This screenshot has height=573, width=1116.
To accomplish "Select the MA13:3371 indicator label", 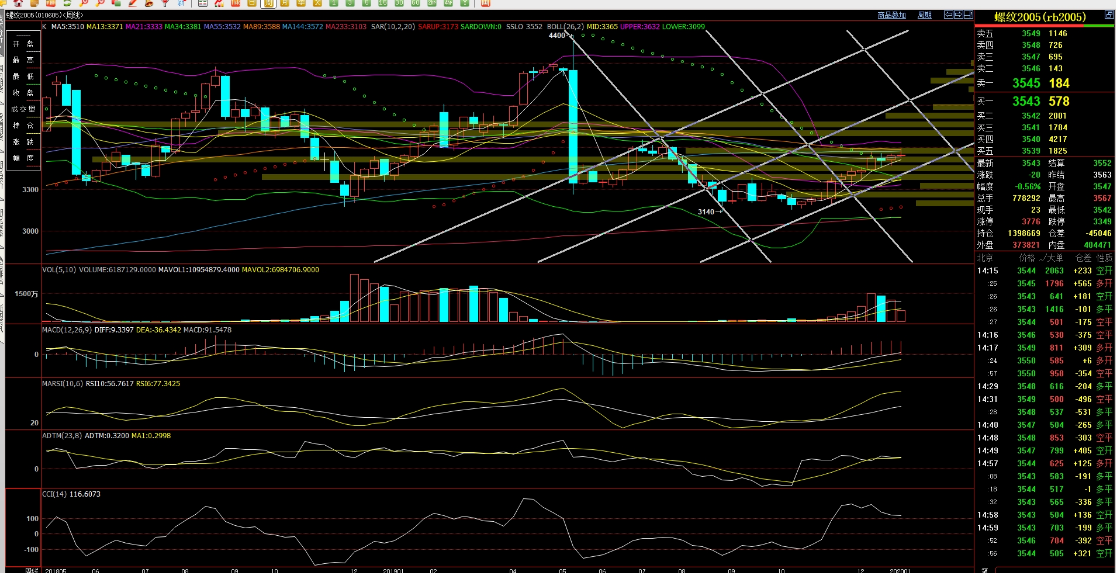I will [105, 26].
